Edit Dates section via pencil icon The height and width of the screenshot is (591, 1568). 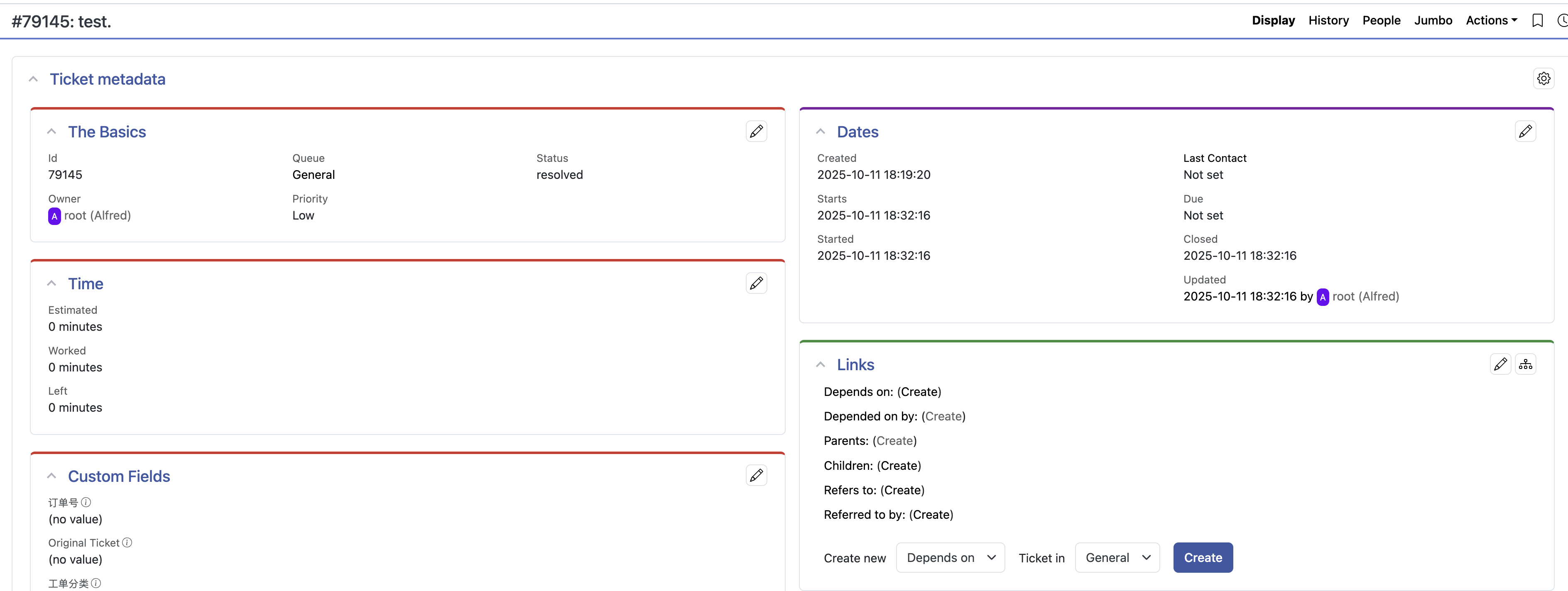[x=1525, y=132]
